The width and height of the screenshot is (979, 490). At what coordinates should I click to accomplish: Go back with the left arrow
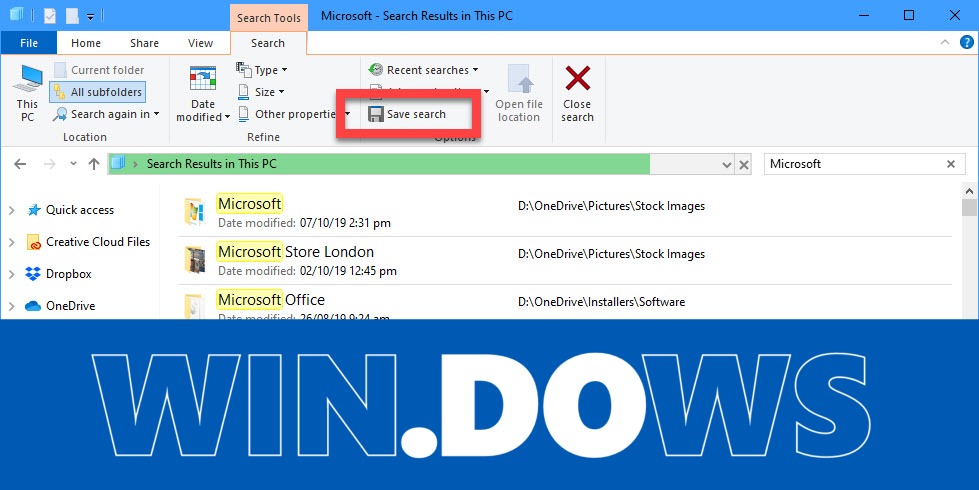(x=20, y=164)
